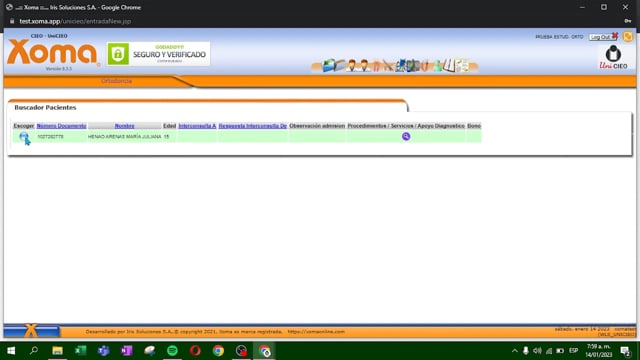The width and height of the screenshot is (640, 360).
Task: Open Microsoft Teams from the taskbar
Action: coord(103,351)
